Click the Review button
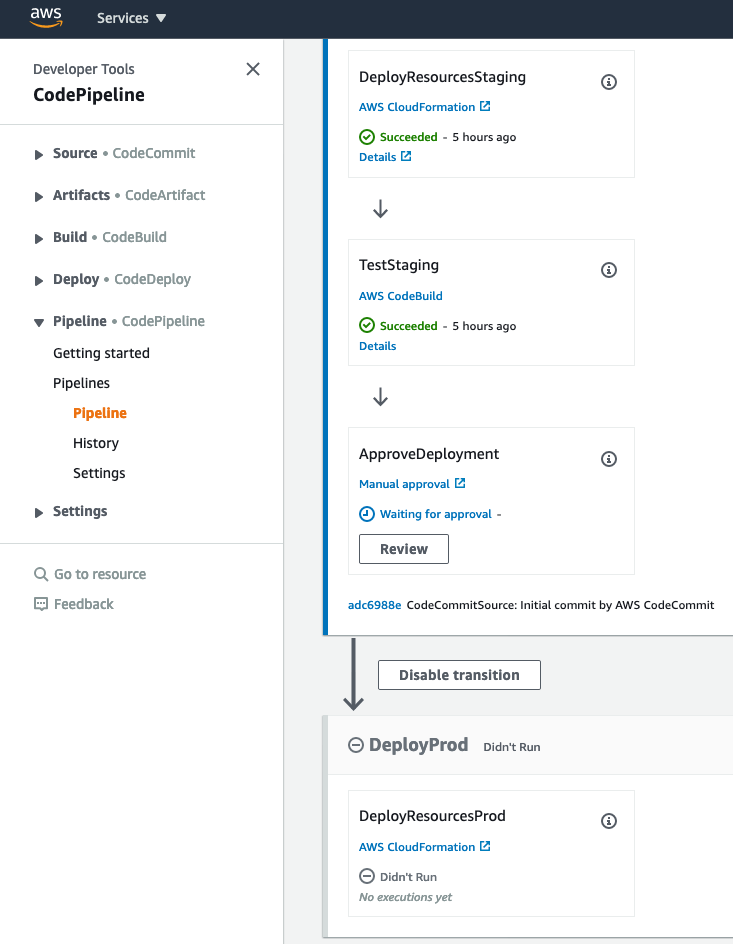This screenshot has width=733, height=944. coord(404,549)
